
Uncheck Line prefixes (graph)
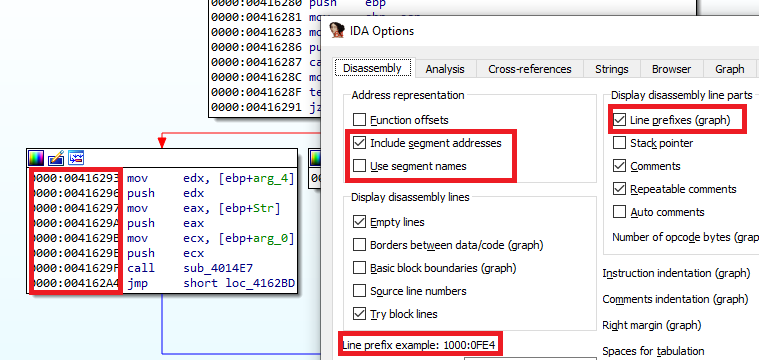click(619, 120)
